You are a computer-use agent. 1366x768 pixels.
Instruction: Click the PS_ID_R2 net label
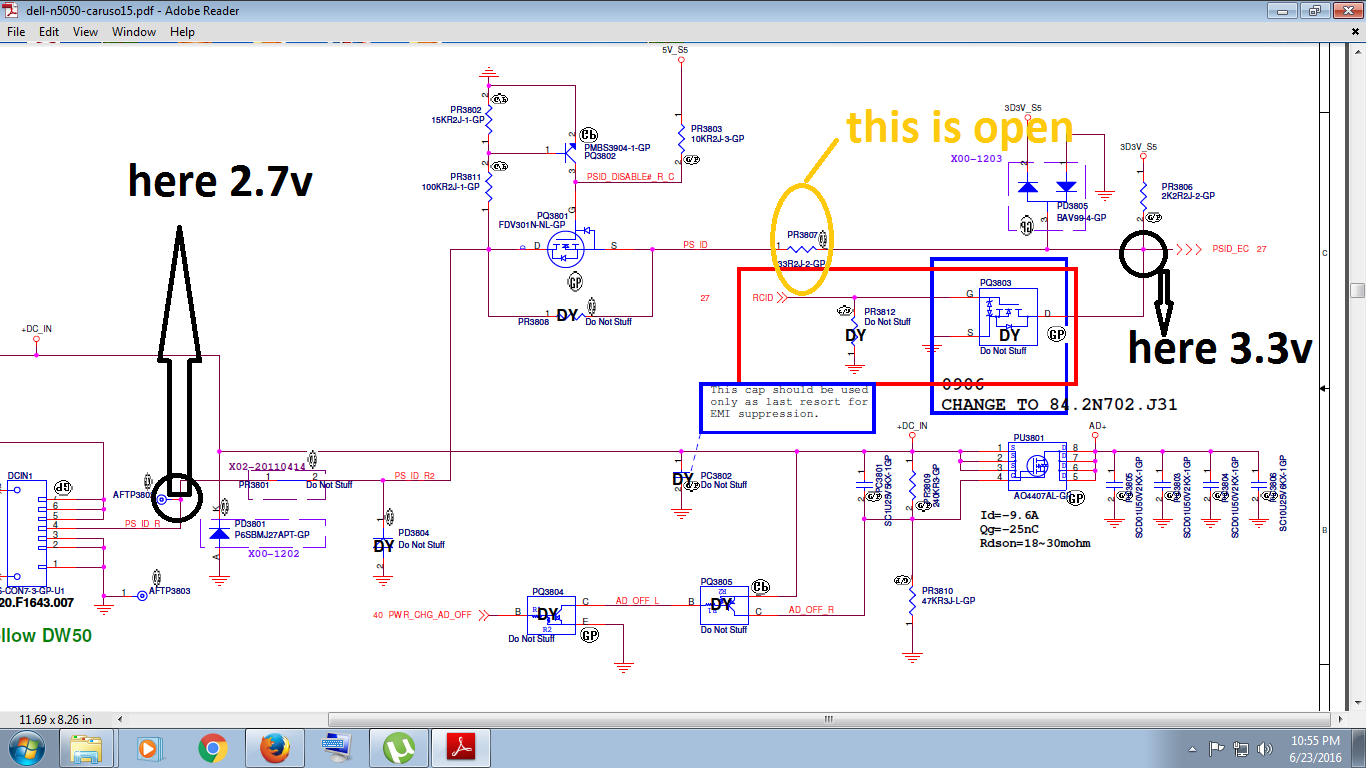[414, 476]
